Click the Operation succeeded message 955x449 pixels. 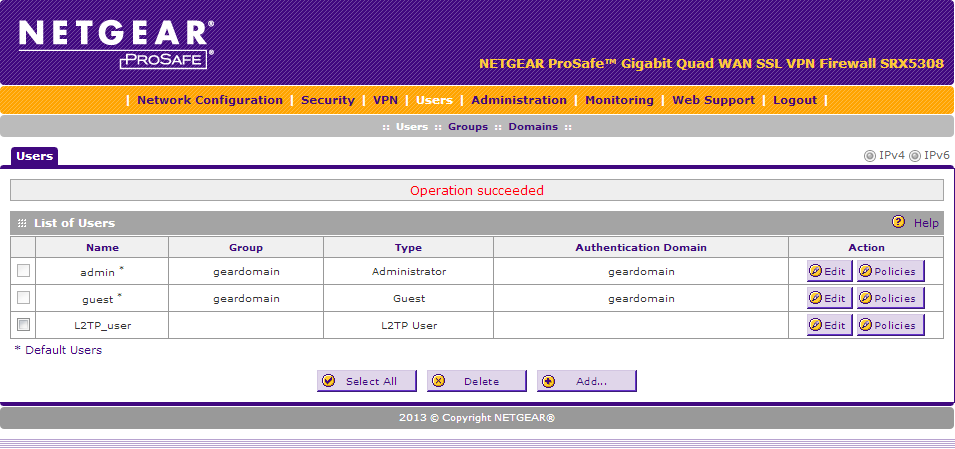point(477,191)
